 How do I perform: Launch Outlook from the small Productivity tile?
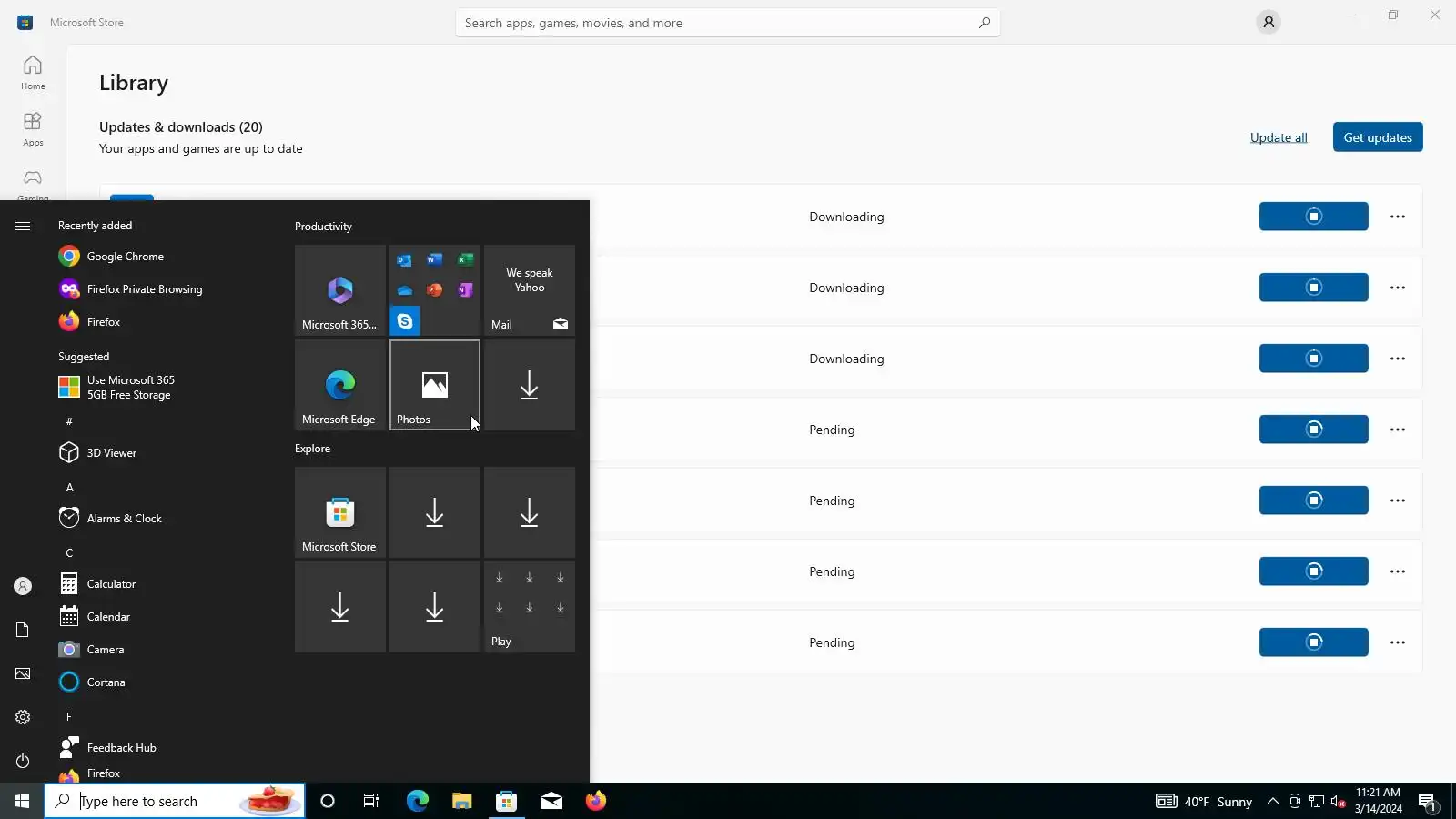[x=404, y=260]
